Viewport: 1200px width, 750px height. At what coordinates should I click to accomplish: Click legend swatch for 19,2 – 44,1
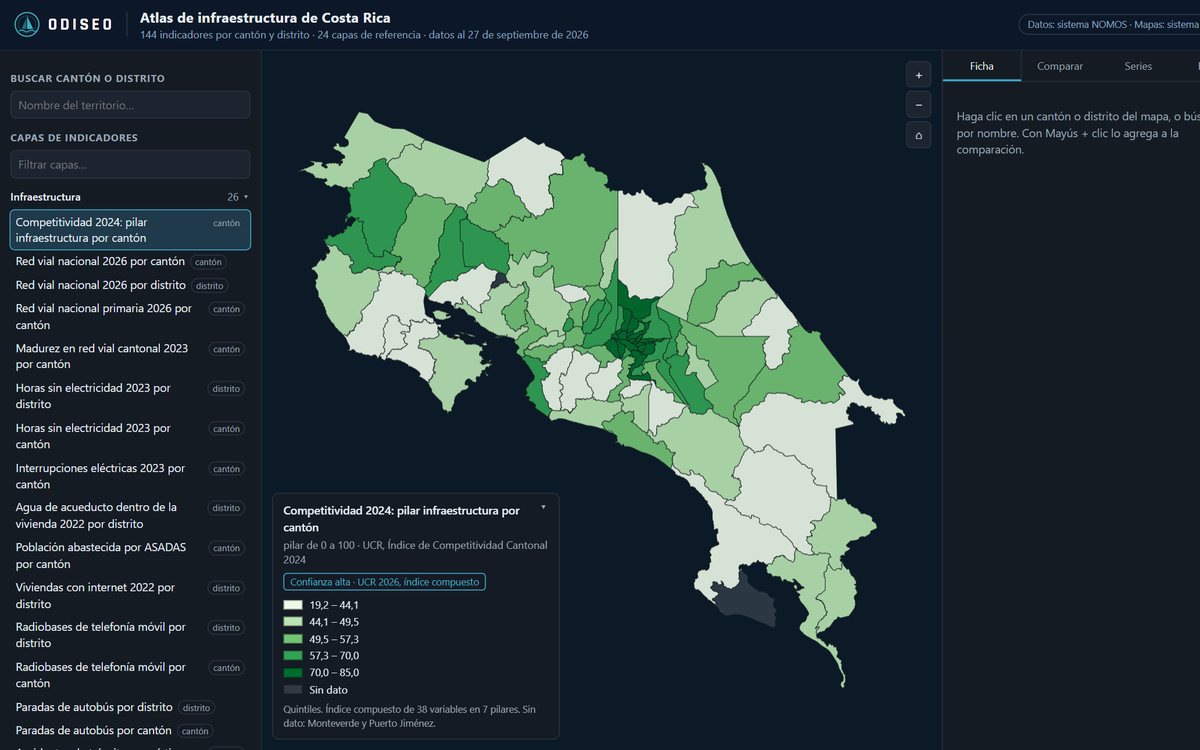coord(293,605)
